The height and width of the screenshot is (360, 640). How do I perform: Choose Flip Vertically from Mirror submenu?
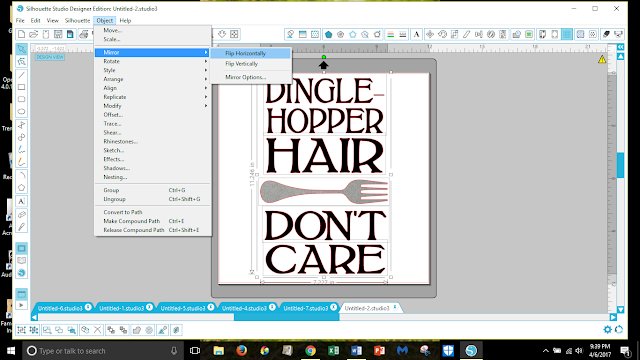(x=251, y=64)
